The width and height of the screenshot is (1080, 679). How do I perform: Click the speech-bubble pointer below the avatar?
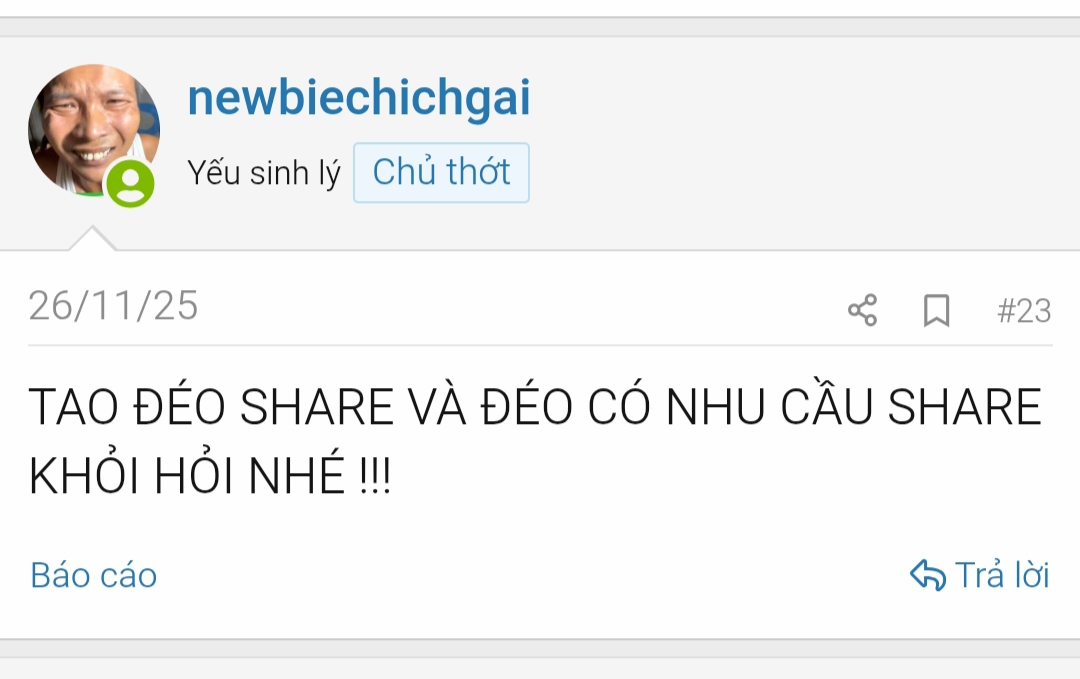pyautogui.click(x=92, y=238)
